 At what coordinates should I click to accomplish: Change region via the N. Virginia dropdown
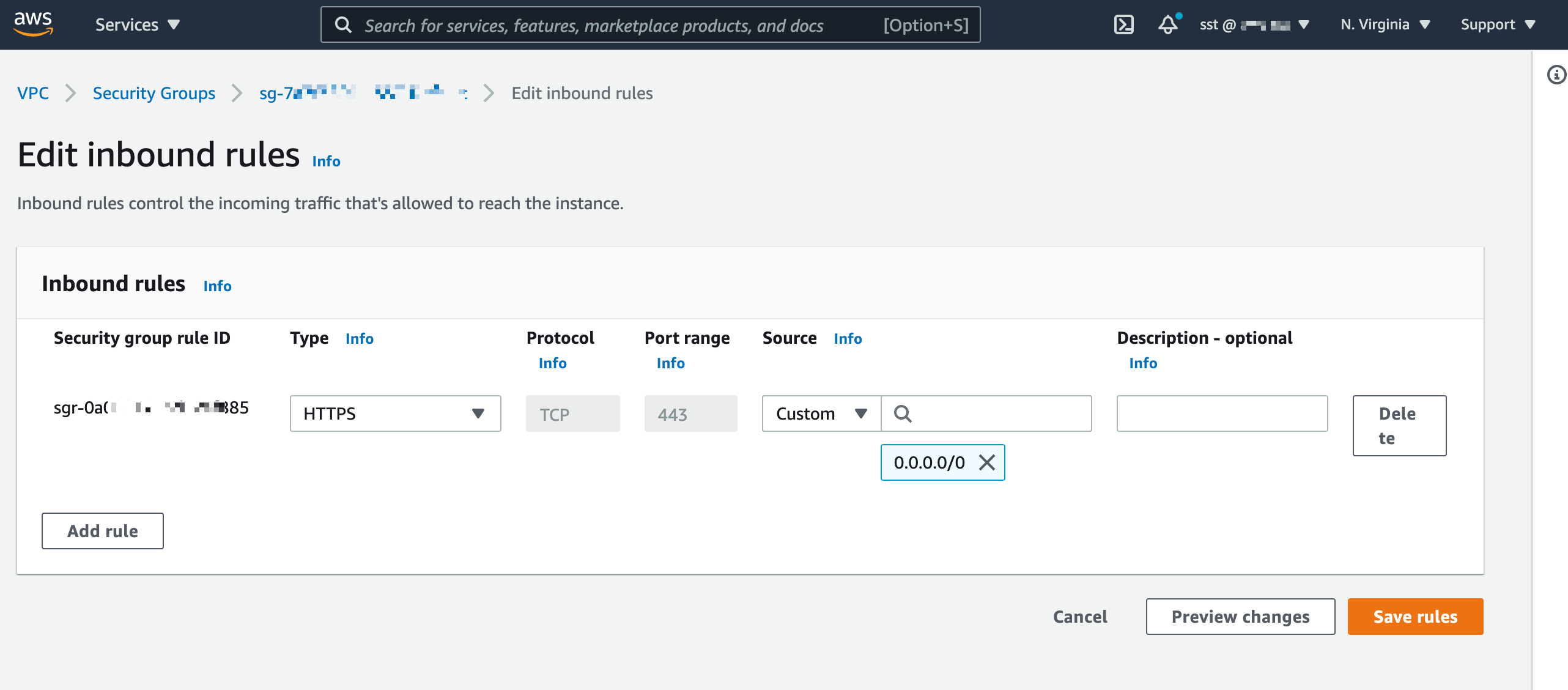[x=1384, y=24]
